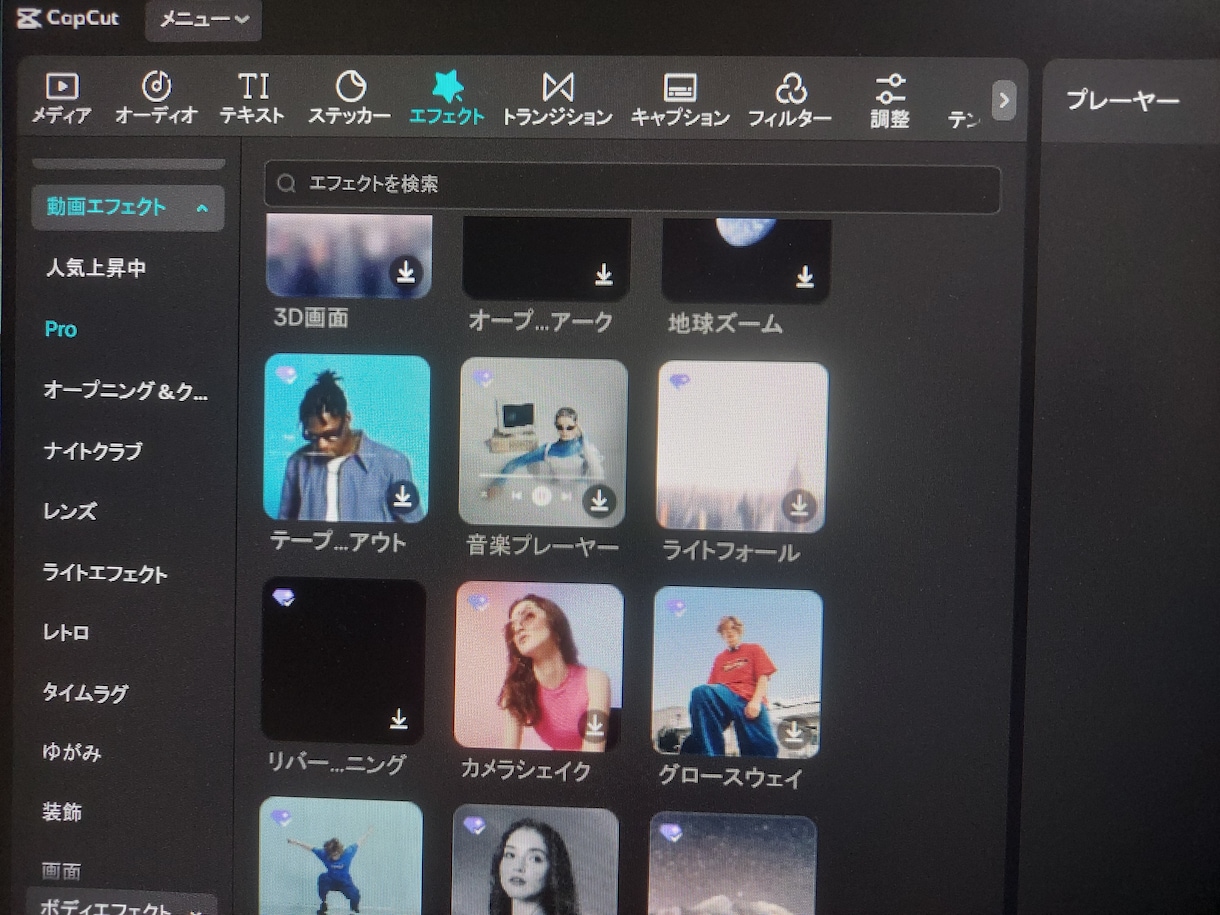Click the search magnifier icon
Screen dimensions: 1220x915
287,184
